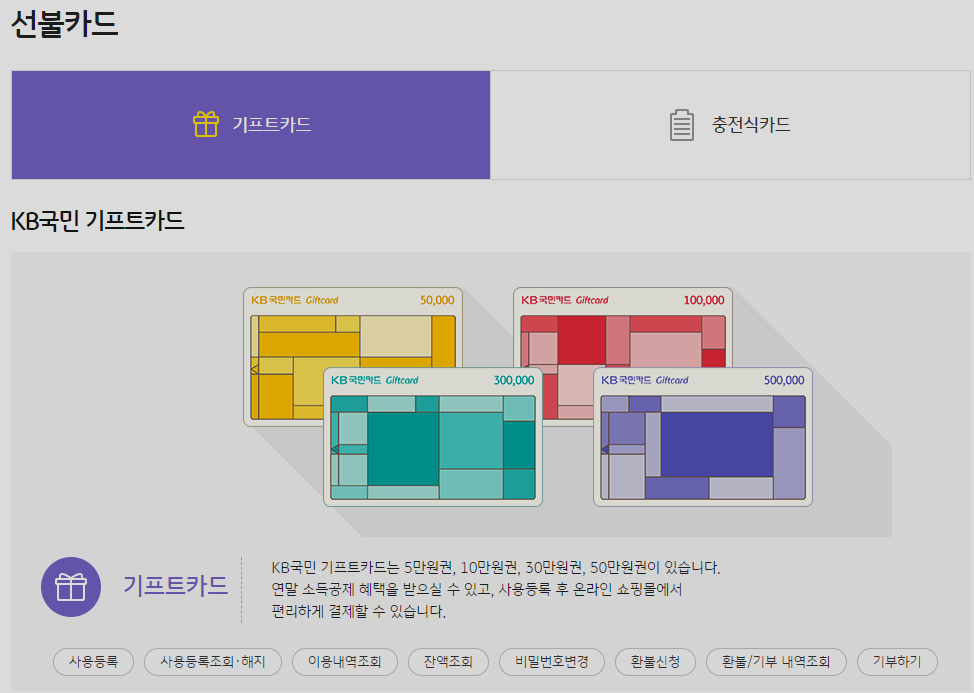Image resolution: width=974 pixels, height=693 pixels.
Task: Click the clipboard icon beside 충전식카드
Action: click(681, 125)
